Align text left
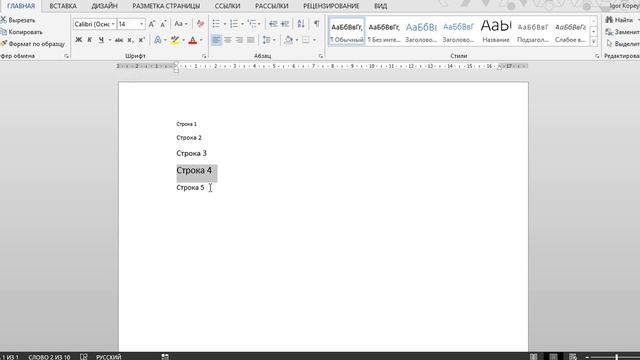 [216, 40]
